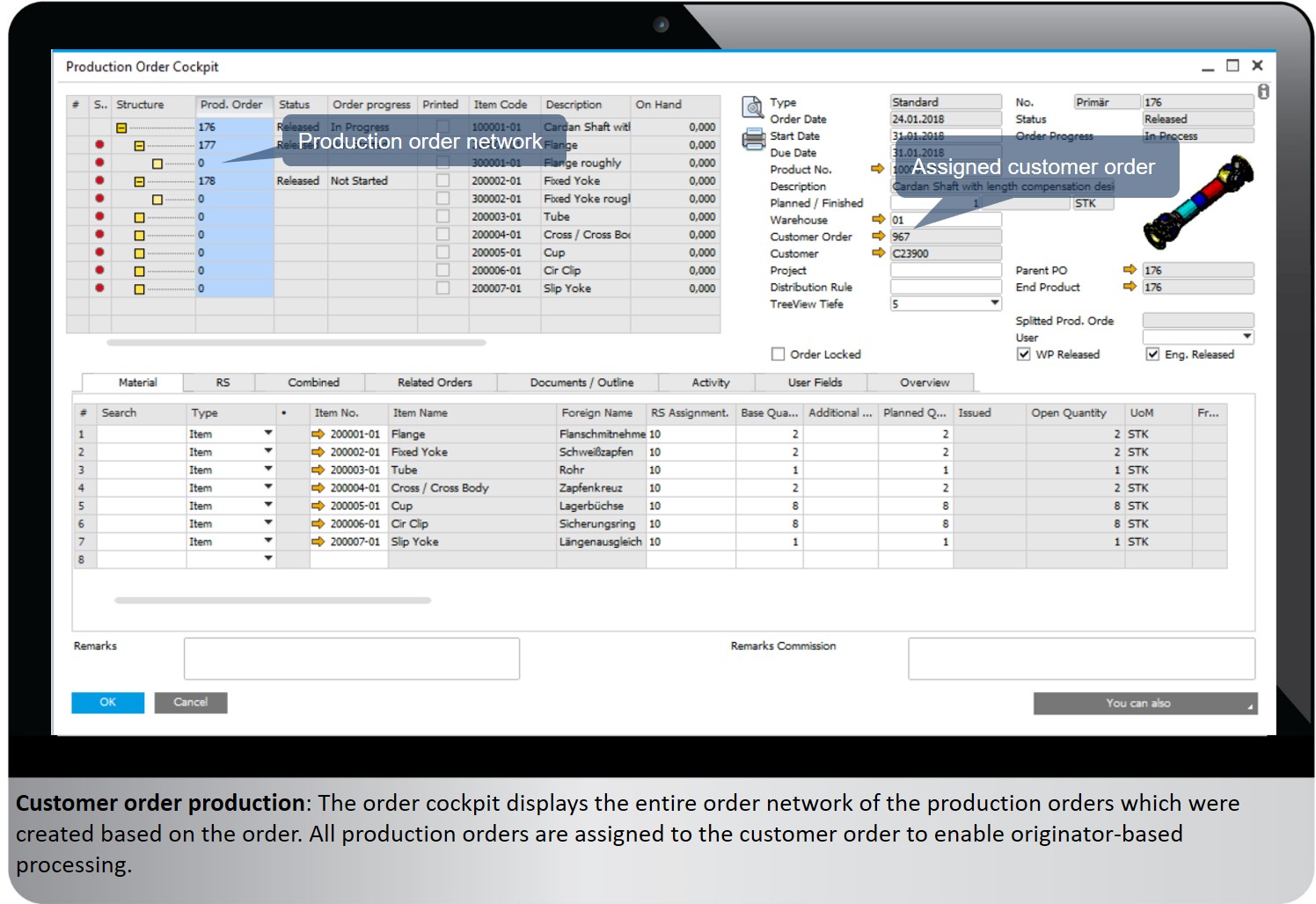The height and width of the screenshot is (904, 1316).
Task: Open the link arrow for item 200005-01
Action: click(x=318, y=506)
